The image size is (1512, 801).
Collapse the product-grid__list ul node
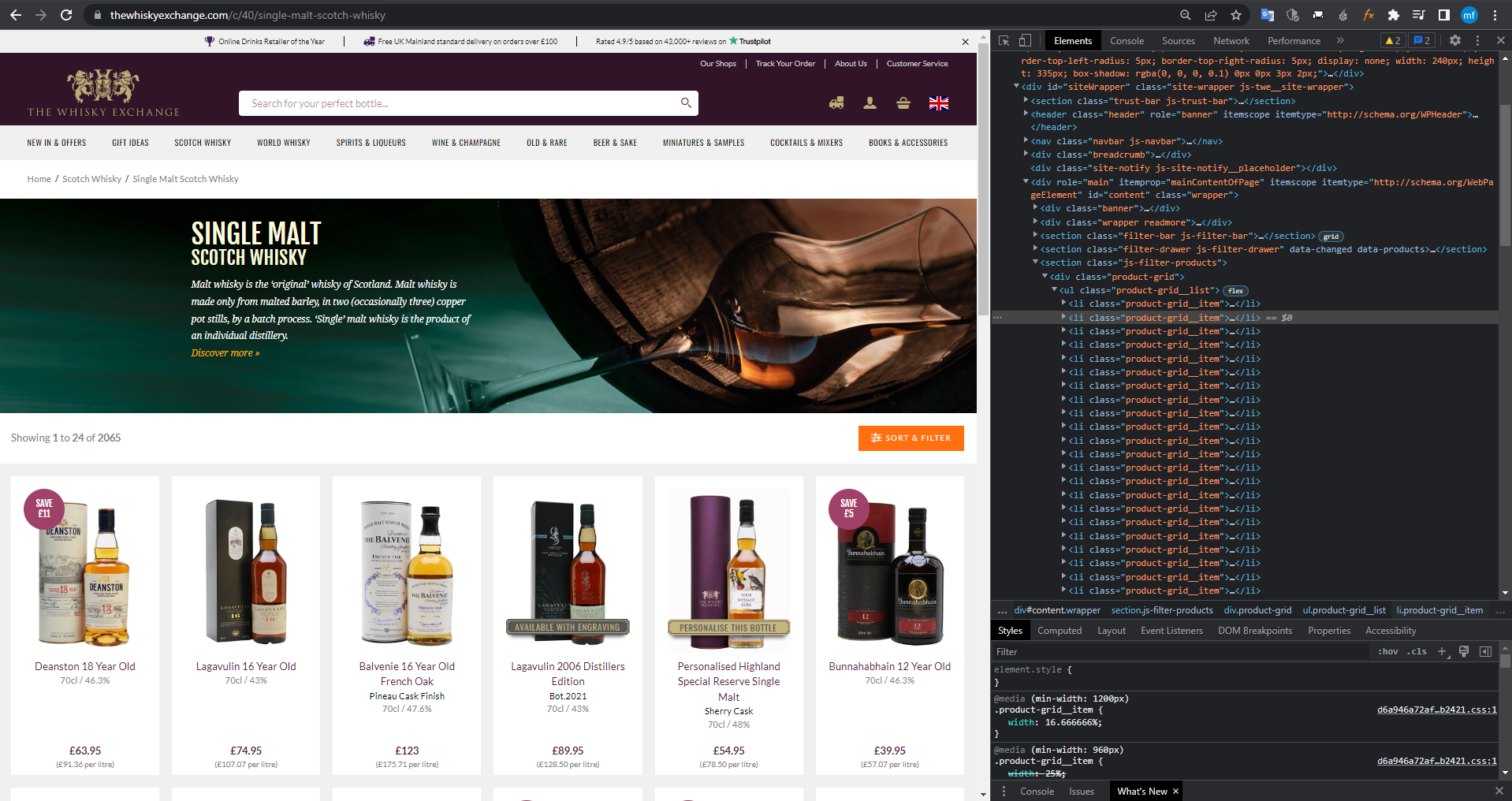(x=1054, y=290)
